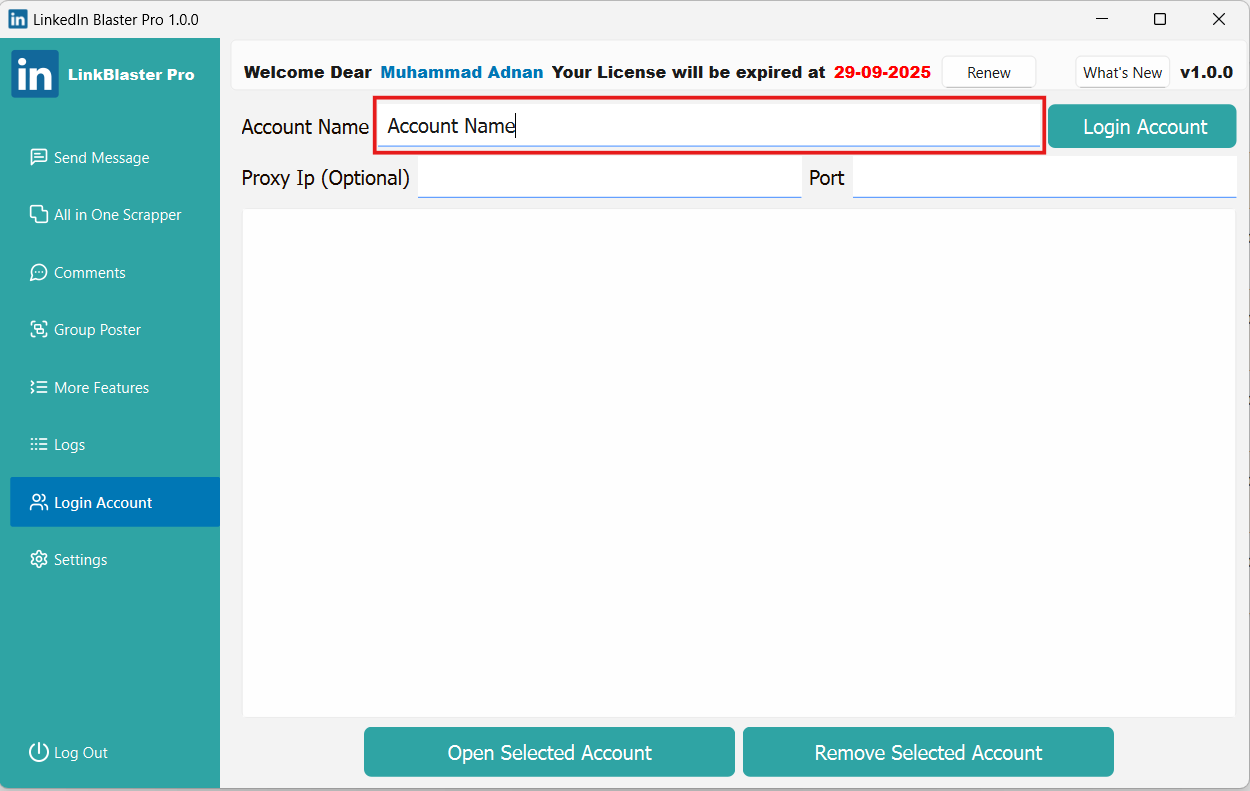Click Remove Selected Account button
Viewport: 1250px width, 791px height.
pos(928,752)
